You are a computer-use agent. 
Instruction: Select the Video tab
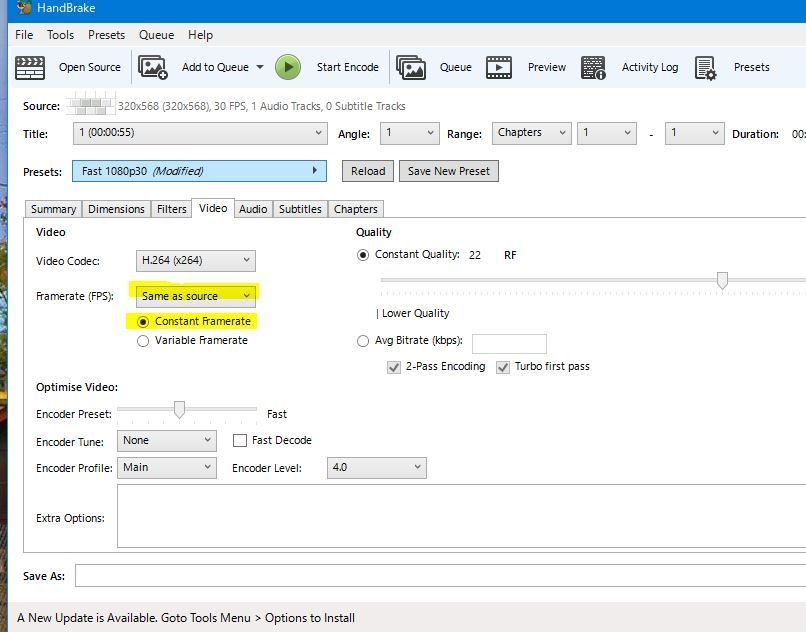pos(213,208)
